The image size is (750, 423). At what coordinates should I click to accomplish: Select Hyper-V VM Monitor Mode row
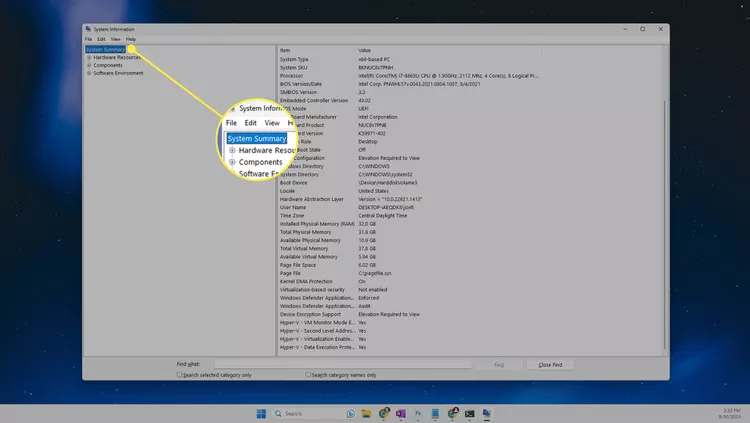point(471,323)
